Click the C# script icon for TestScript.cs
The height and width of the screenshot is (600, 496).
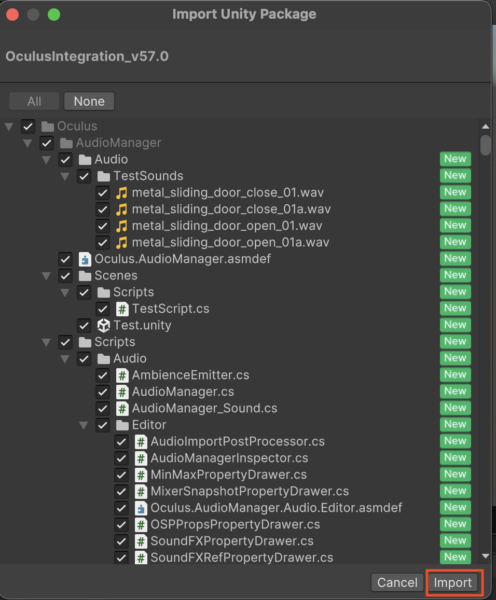(122, 309)
